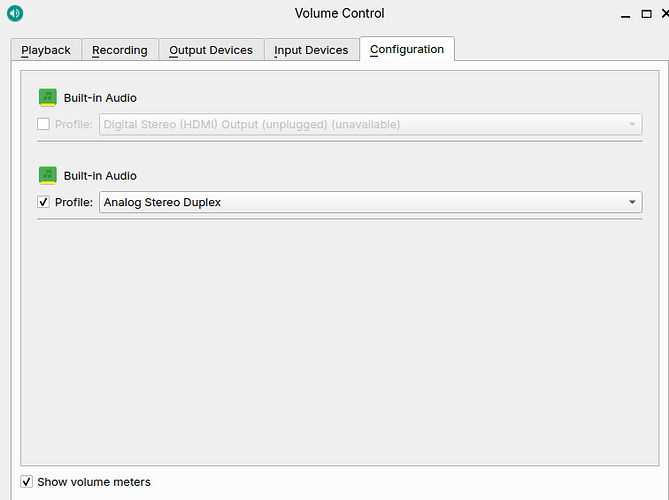Click the speaker icon in the title bar
Viewport: 669px width, 500px height.
(x=14, y=14)
